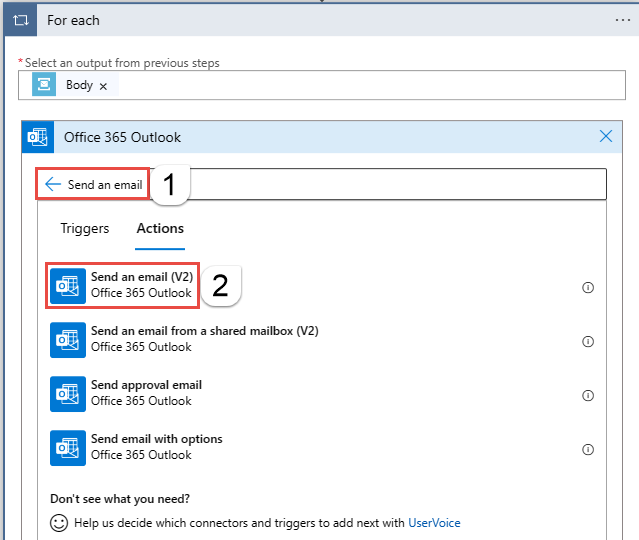
Task: Open the For each ellipsis menu
Action: point(623,20)
